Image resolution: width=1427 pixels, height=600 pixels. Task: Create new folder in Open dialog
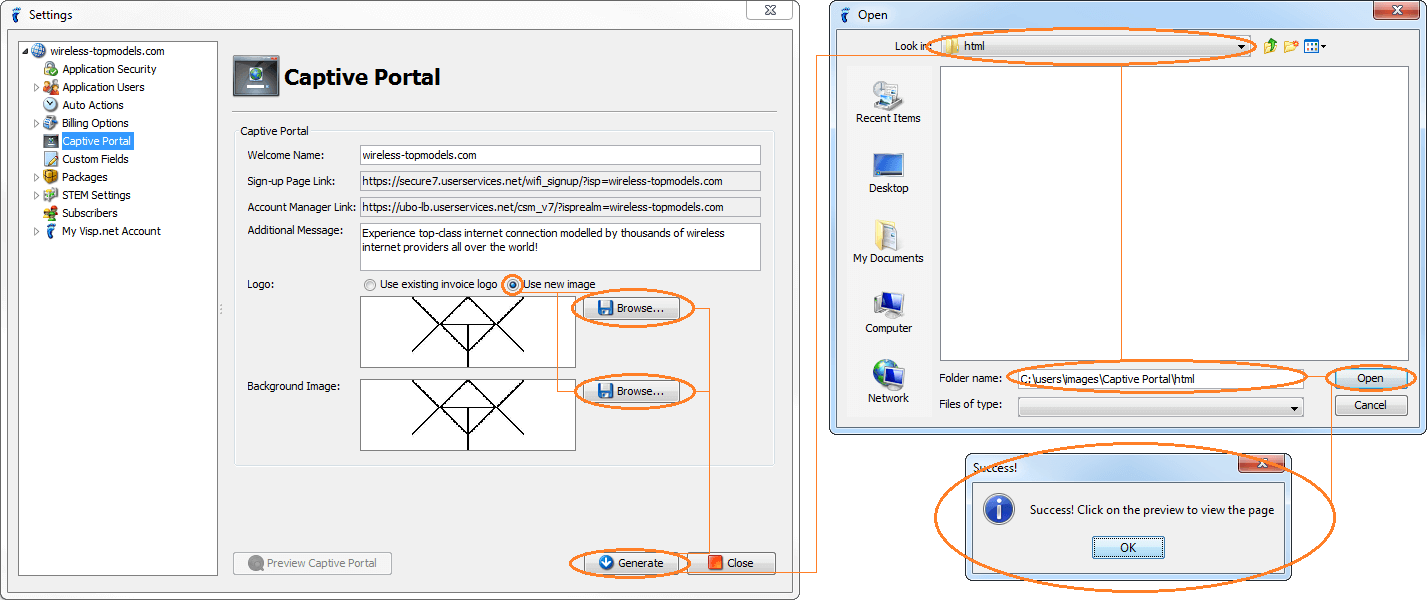click(x=1291, y=46)
